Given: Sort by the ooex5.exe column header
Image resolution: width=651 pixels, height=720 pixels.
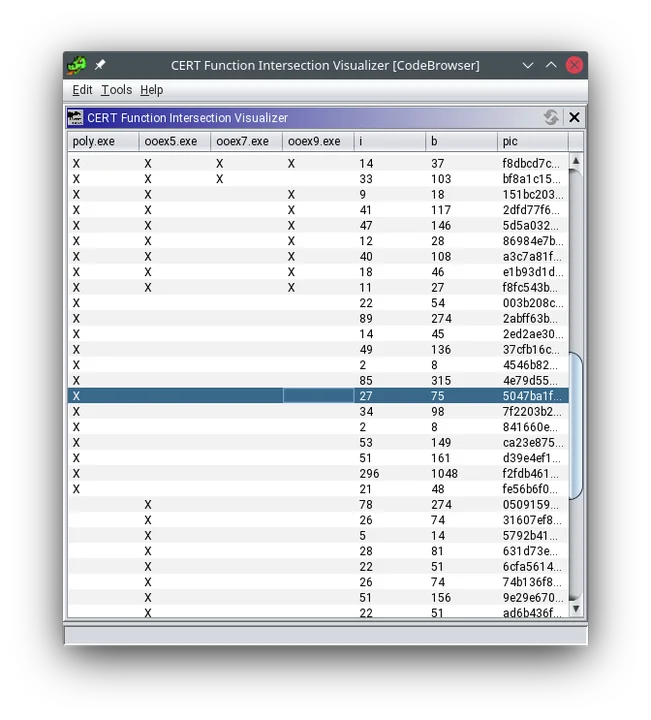Looking at the screenshot, I should tap(175, 141).
